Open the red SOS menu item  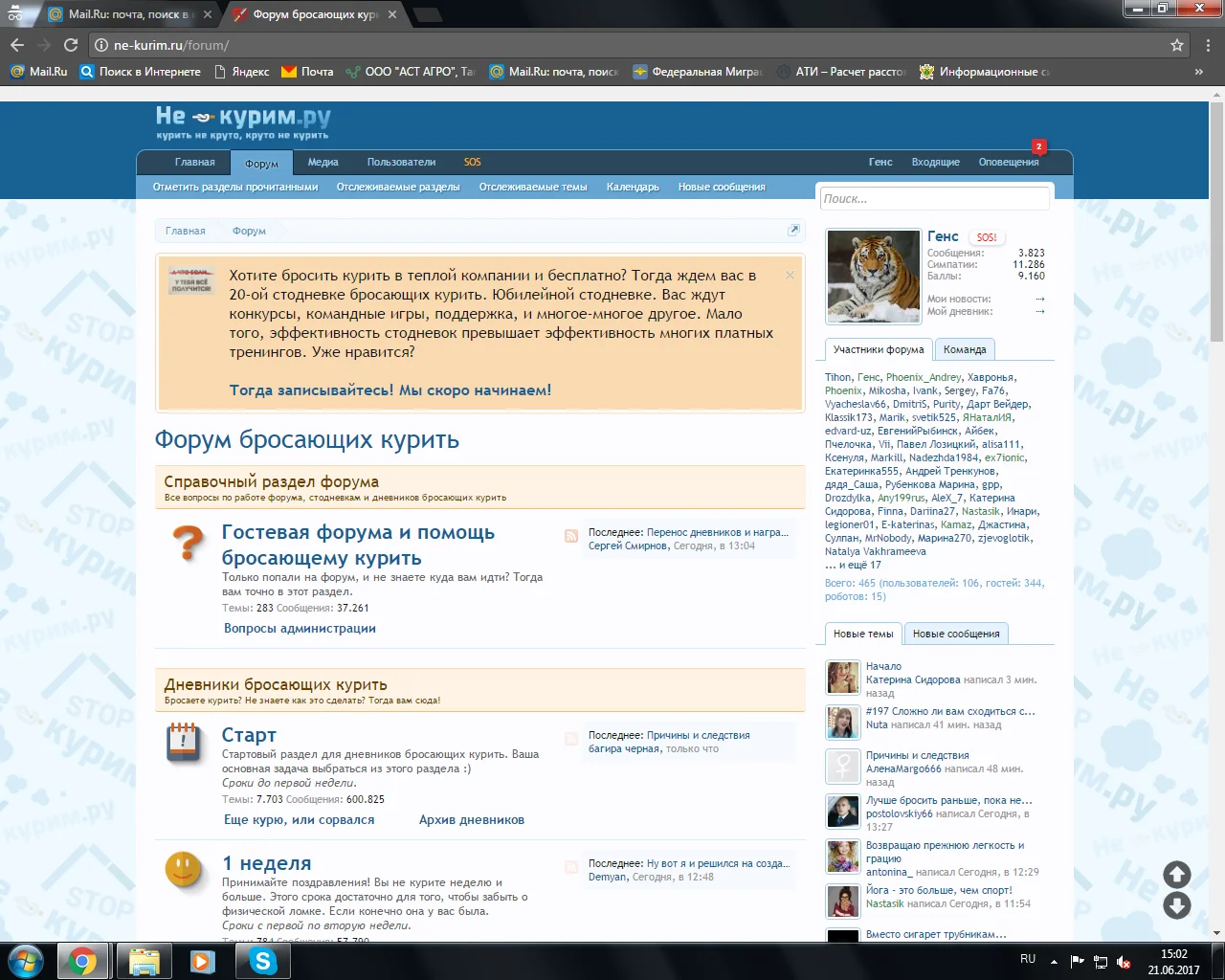472,162
